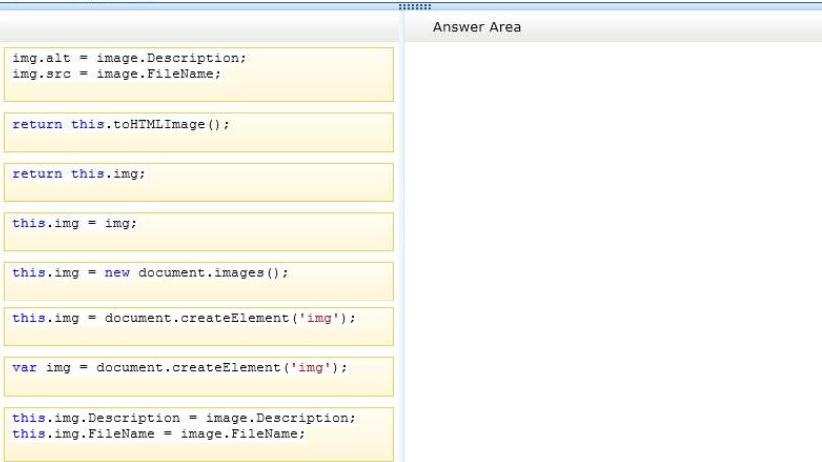The height and width of the screenshot is (462, 822).
Task: Pick the 'this.img = img;' block
Action: 199,231
